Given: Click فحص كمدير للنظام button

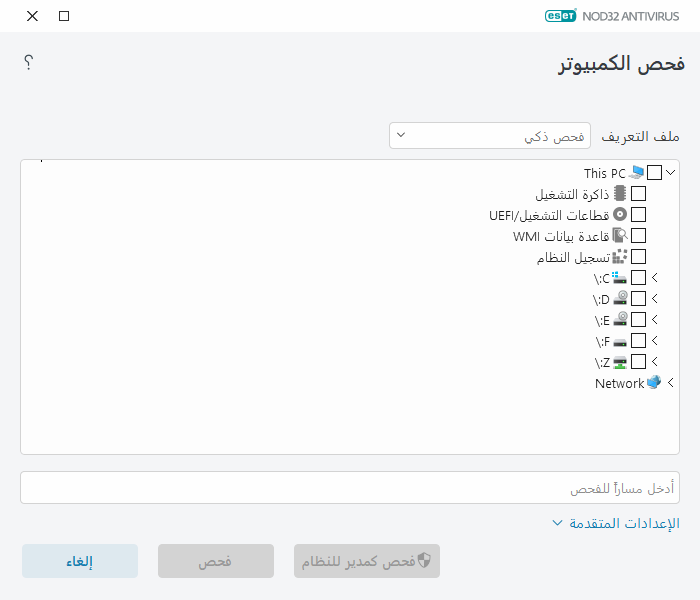Looking at the screenshot, I should (x=367, y=561).
